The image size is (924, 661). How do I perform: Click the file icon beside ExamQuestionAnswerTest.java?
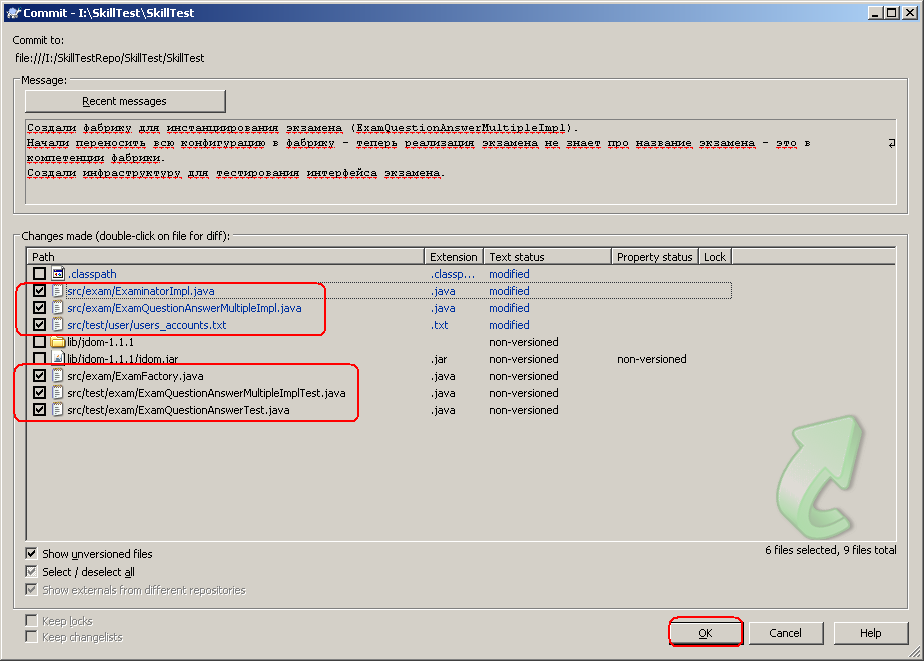coord(56,409)
